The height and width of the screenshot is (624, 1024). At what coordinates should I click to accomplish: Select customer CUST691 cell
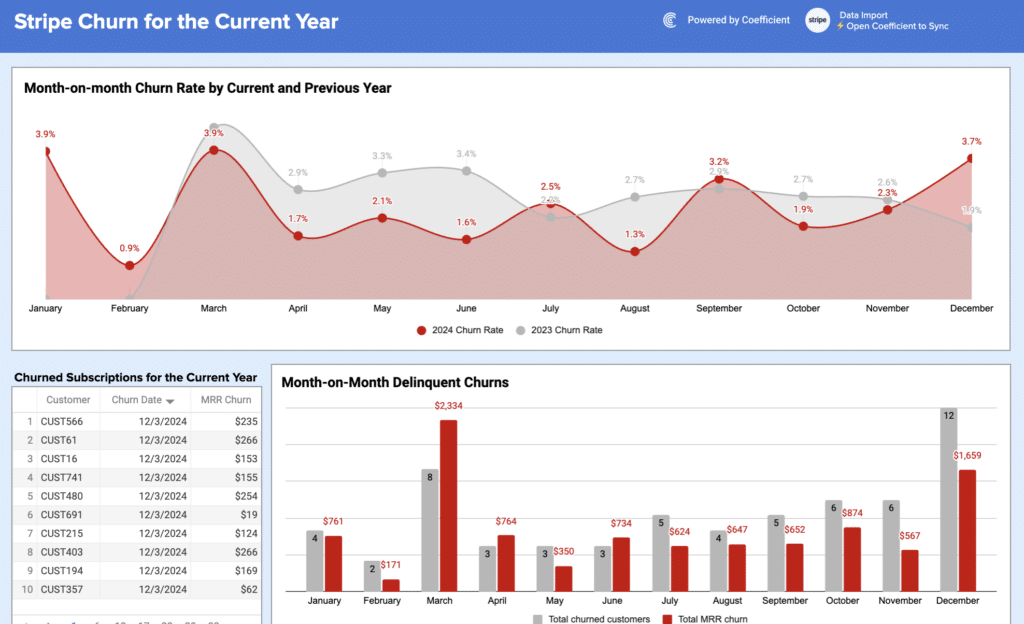(61, 514)
